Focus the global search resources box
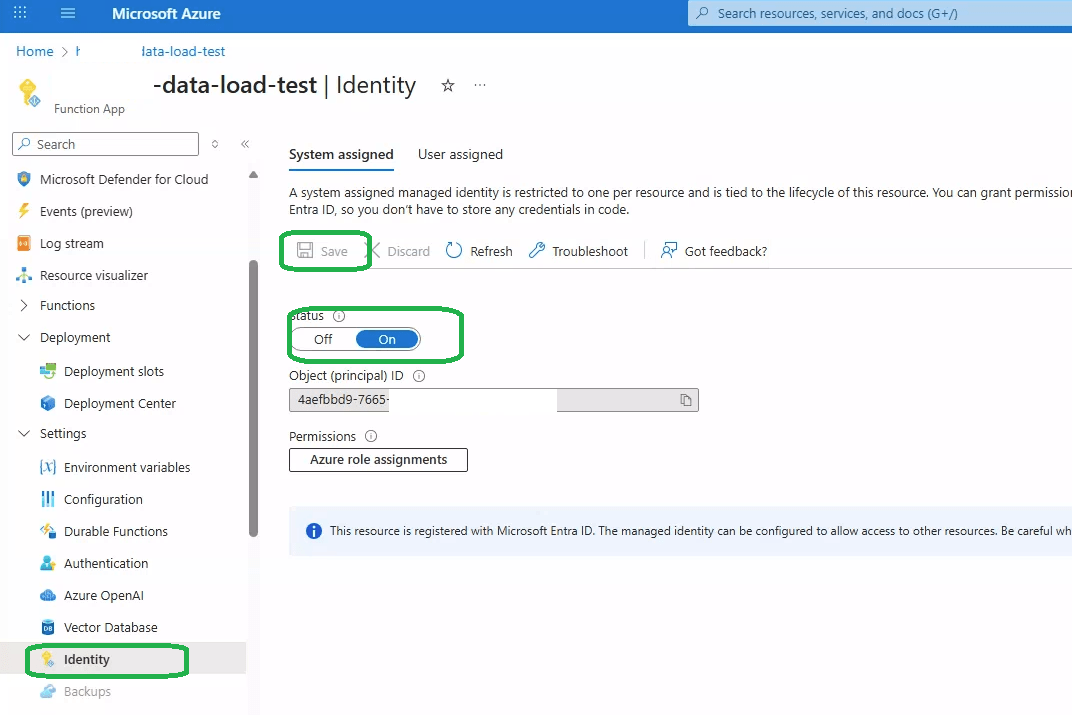This screenshot has width=1072, height=715. click(x=879, y=13)
